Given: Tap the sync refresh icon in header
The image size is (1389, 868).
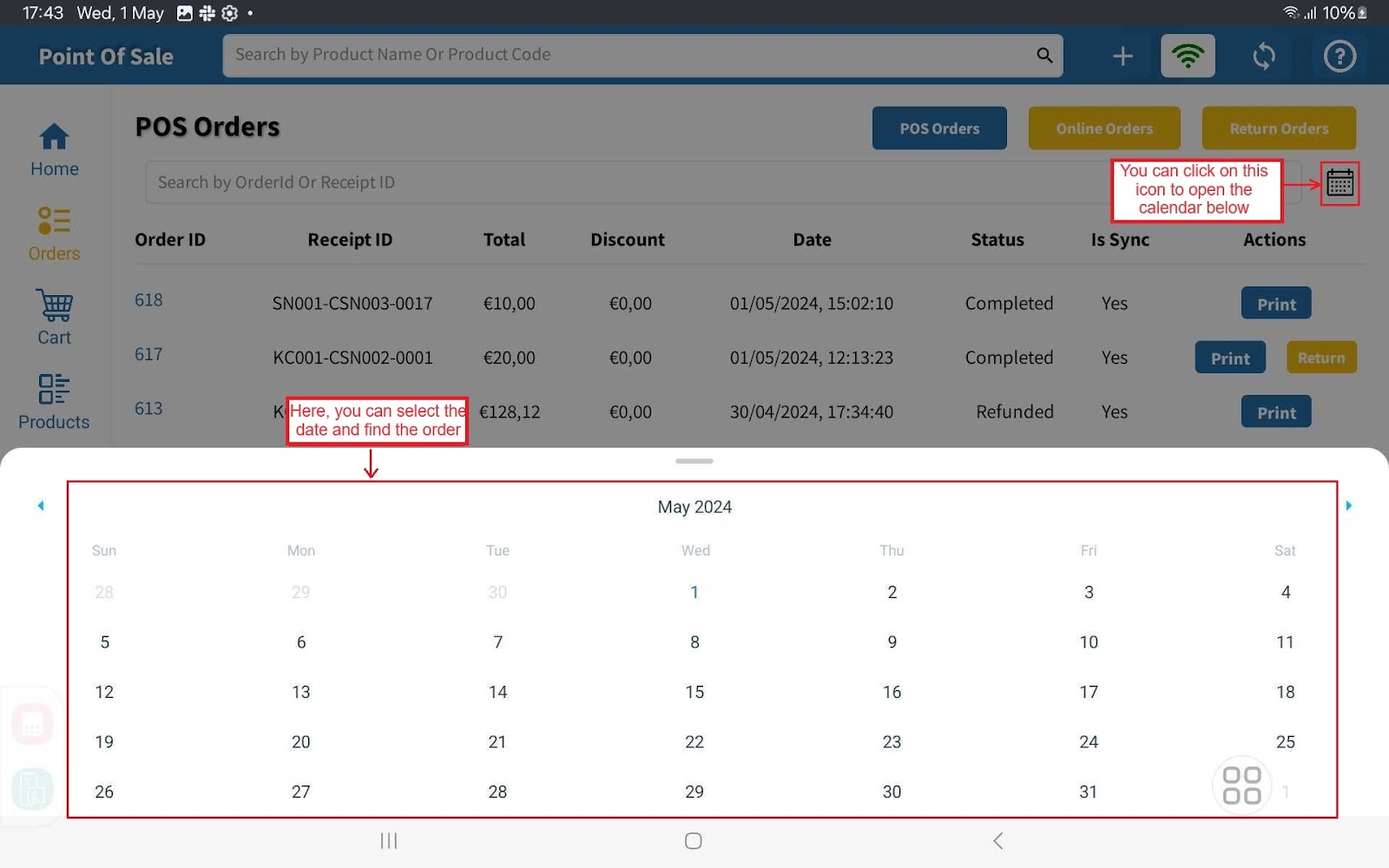Looking at the screenshot, I should [x=1263, y=56].
